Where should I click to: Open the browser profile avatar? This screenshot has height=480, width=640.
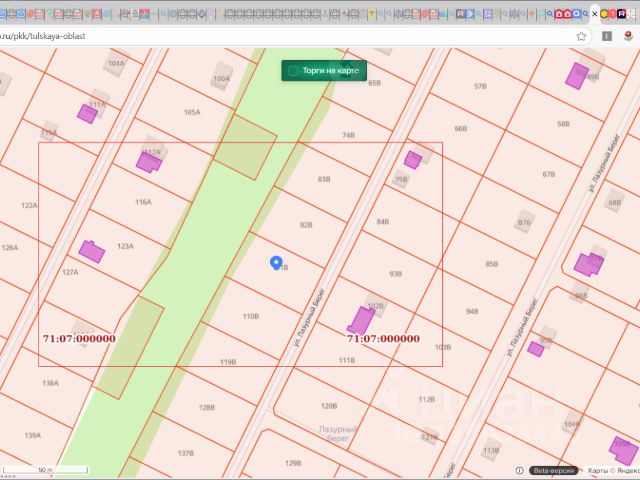tap(629, 36)
